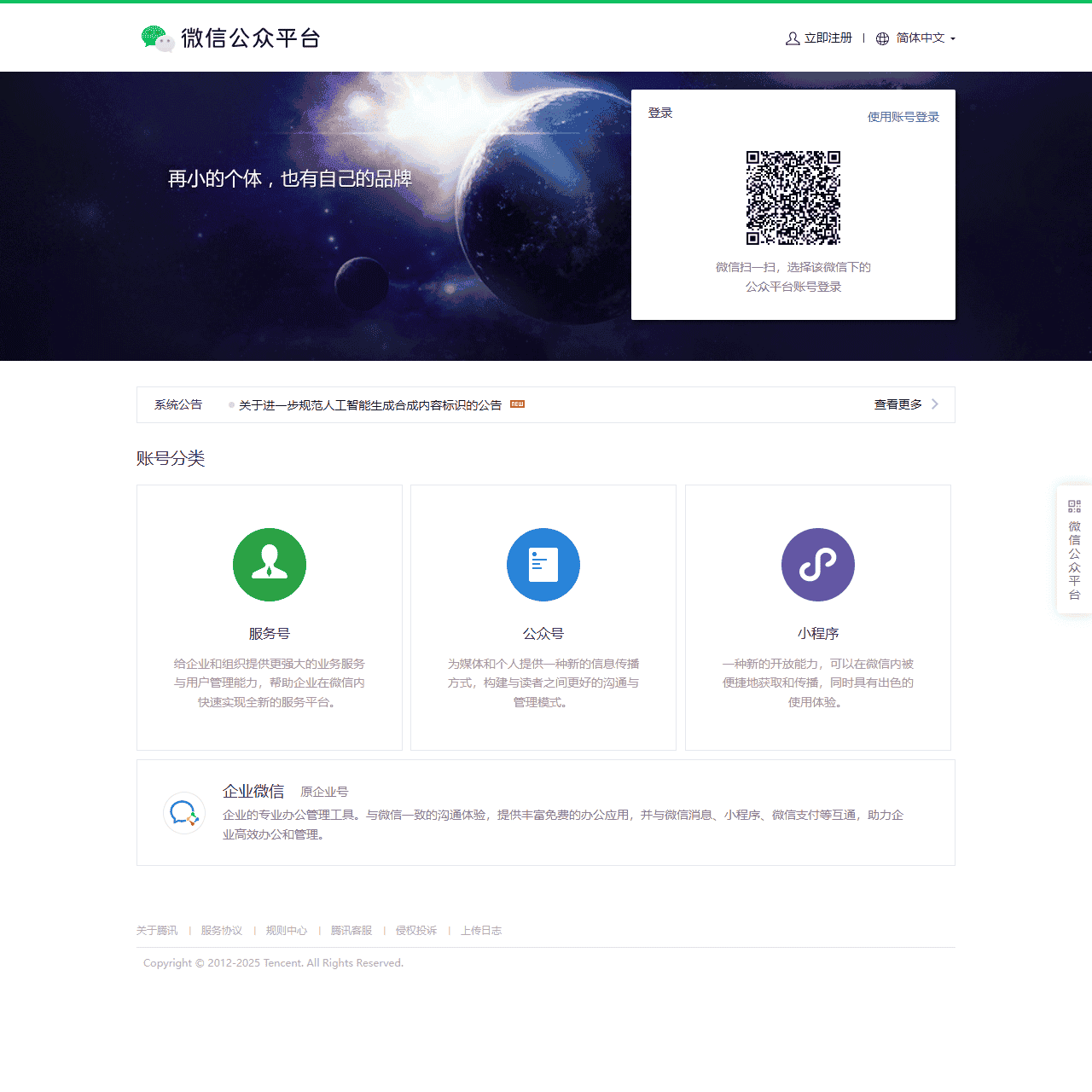The height and width of the screenshot is (1092, 1092).
Task: Click the WeChat logo in the header
Action: [154, 38]
